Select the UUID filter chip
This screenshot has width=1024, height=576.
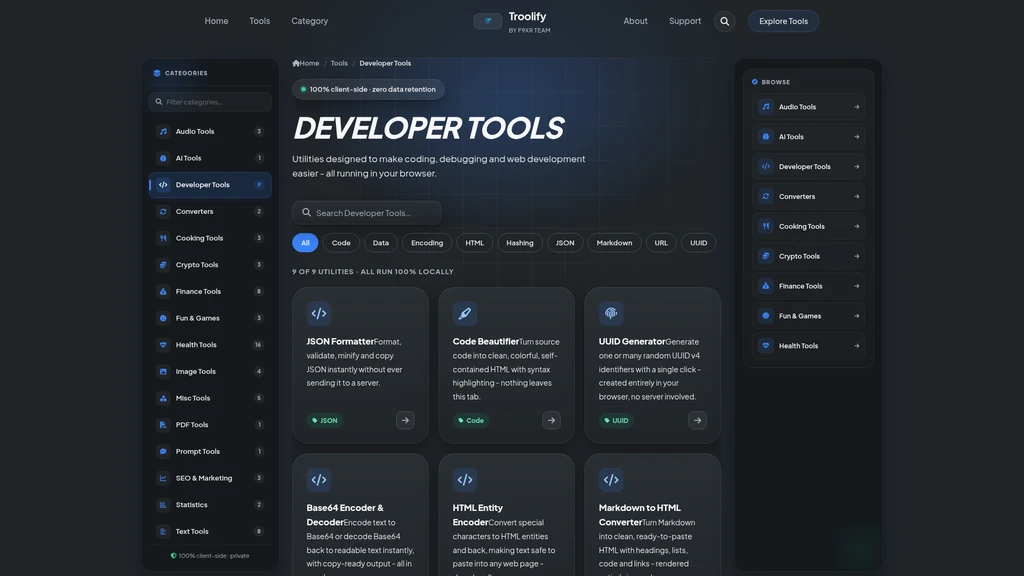point(699,243)
